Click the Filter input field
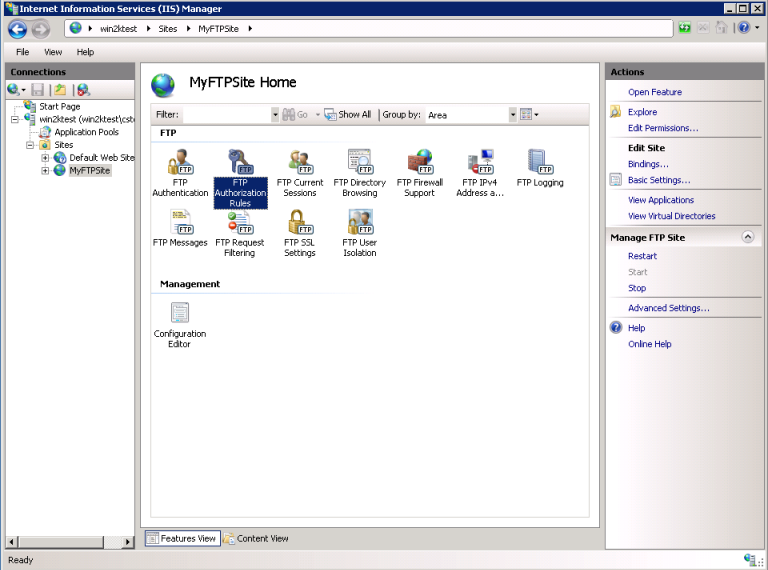Screen dimensions: 768x570 (x=226, y=115)
